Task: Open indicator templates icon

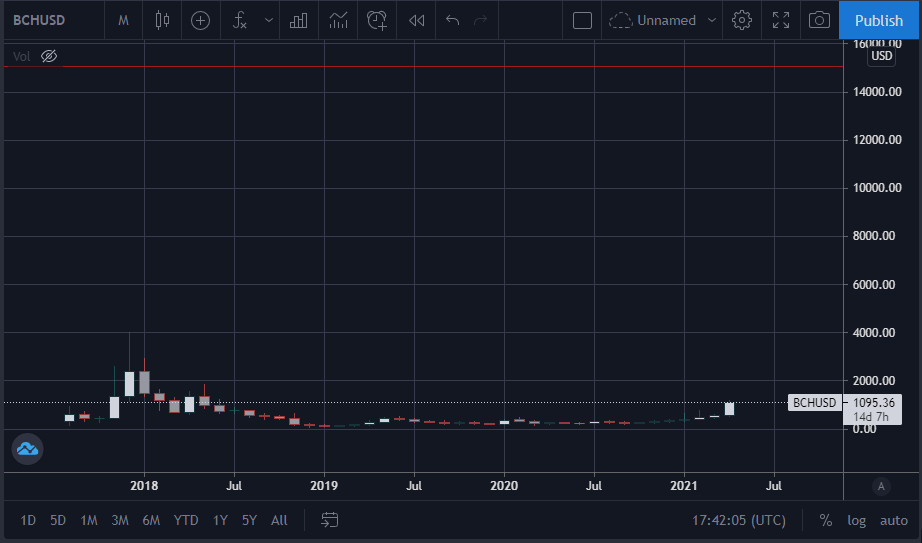Action: tap(338, 21)
